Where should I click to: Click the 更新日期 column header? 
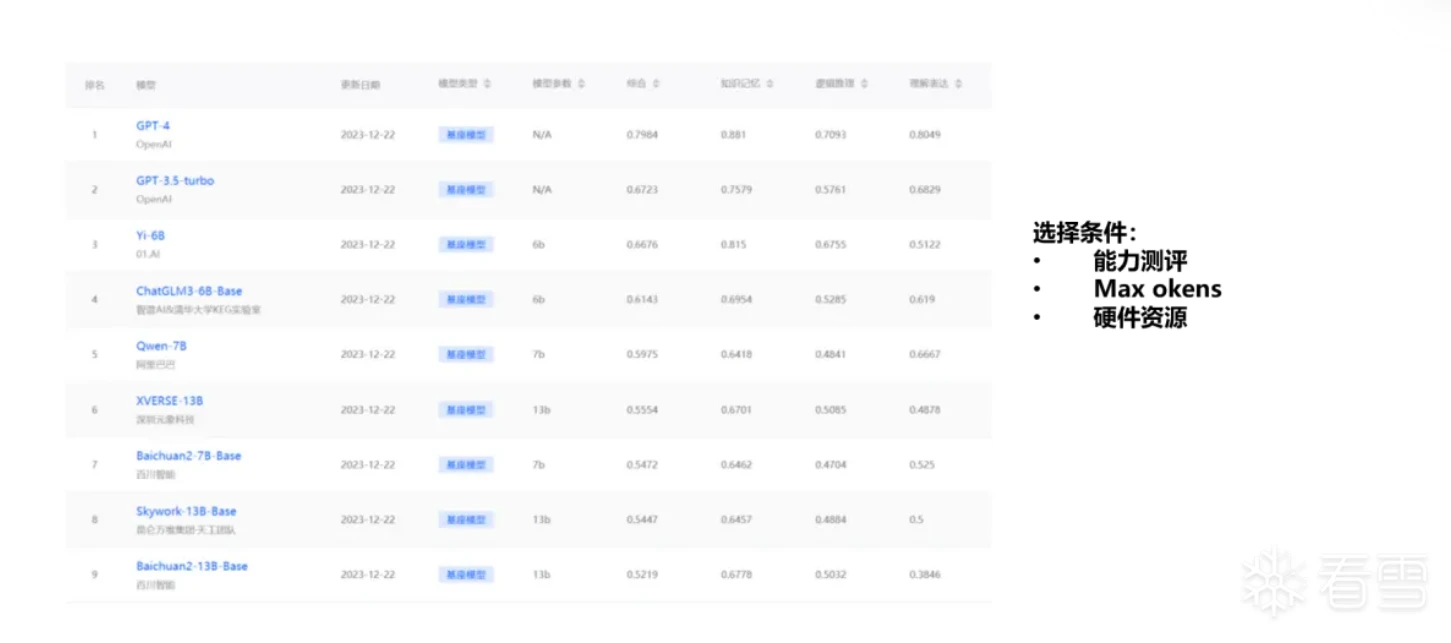pos(360,85)
